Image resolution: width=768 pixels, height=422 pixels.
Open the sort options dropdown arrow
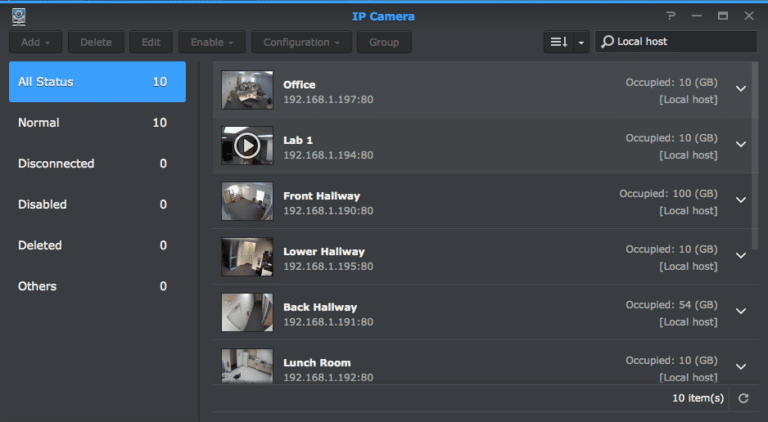(x=581, y=42)
